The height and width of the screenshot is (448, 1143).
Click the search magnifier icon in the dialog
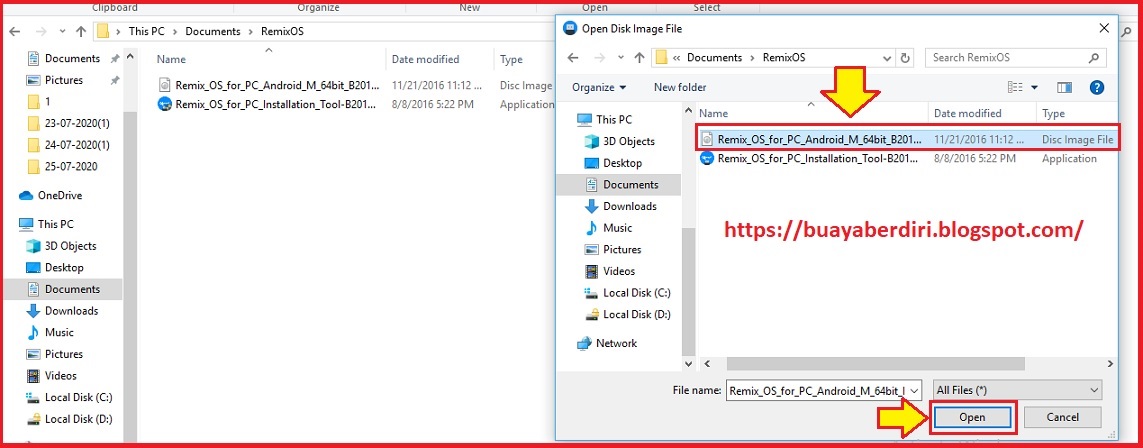pos(1093,58)
